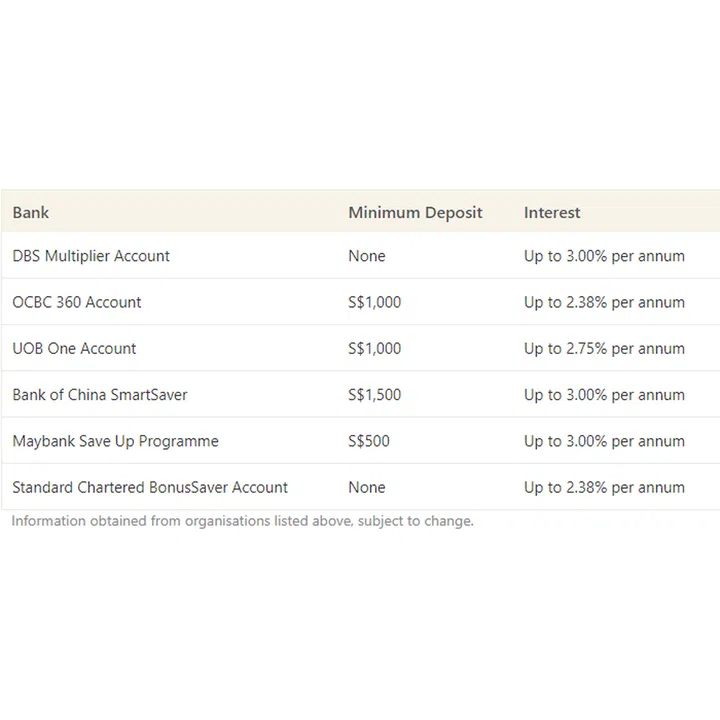720x720 pixels.
Task: Click OCBC 360's 2.38% interest rate
Action: (604, 302)
